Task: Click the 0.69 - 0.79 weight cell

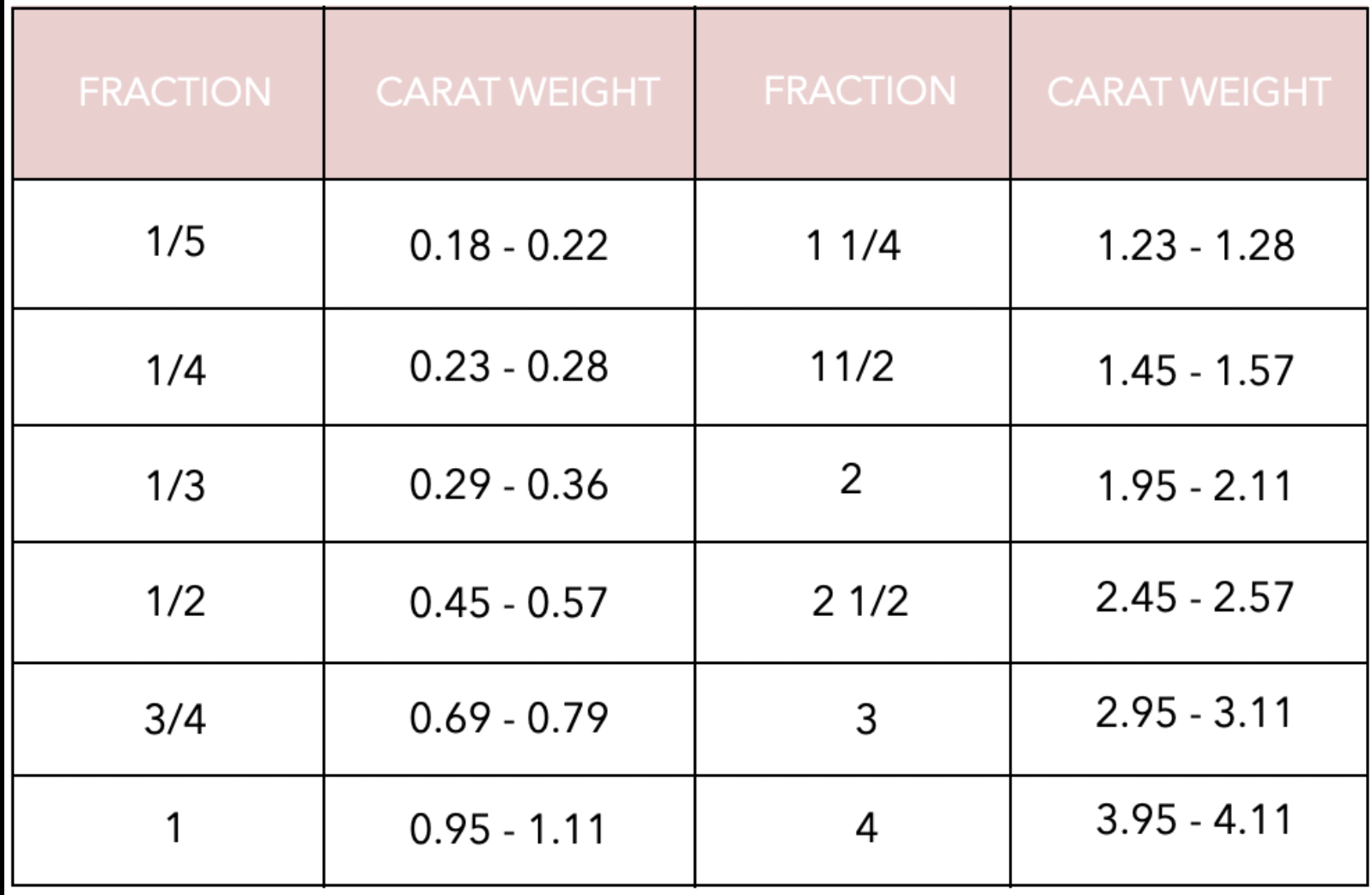Action: 508,717
